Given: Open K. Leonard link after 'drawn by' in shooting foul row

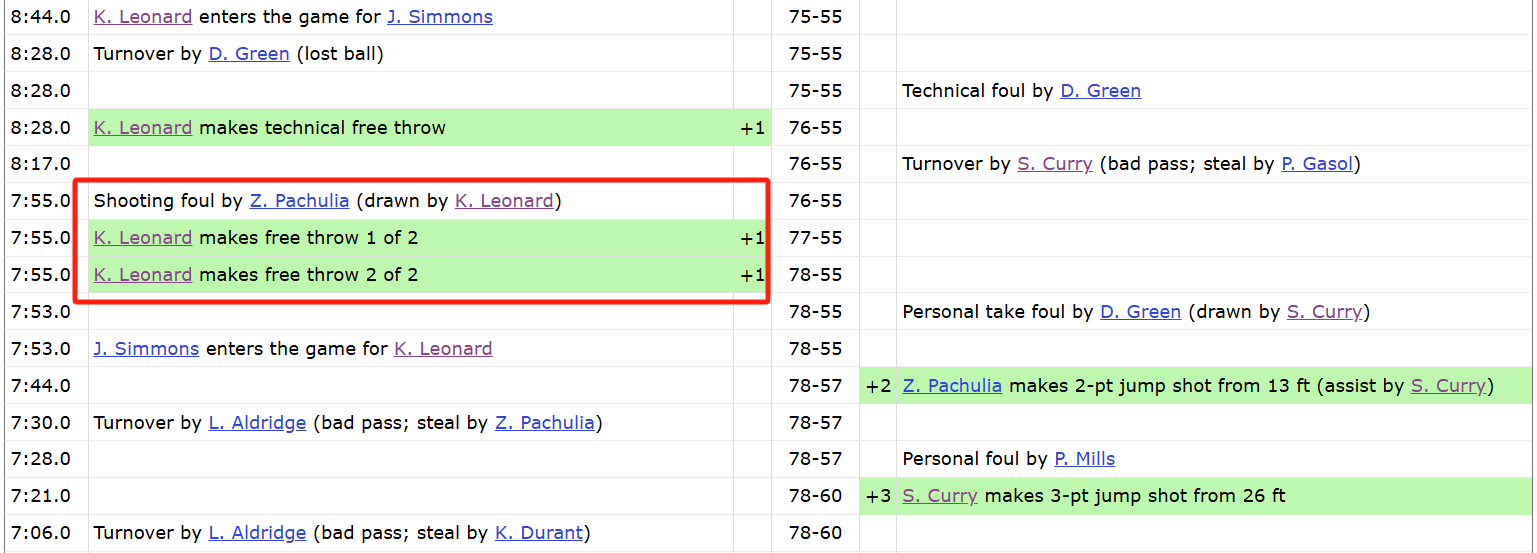Looking at the screenshot, I should pos(504,201).
